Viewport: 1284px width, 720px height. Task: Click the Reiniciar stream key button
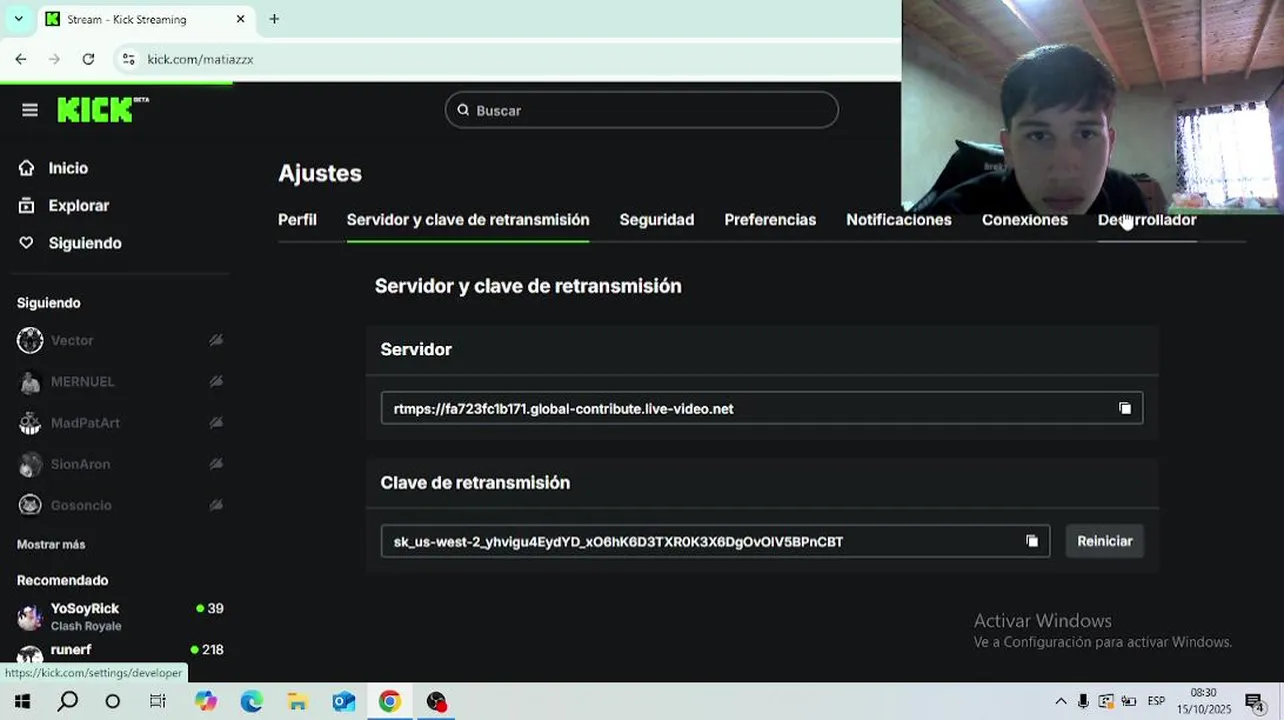pos(1105,541)
